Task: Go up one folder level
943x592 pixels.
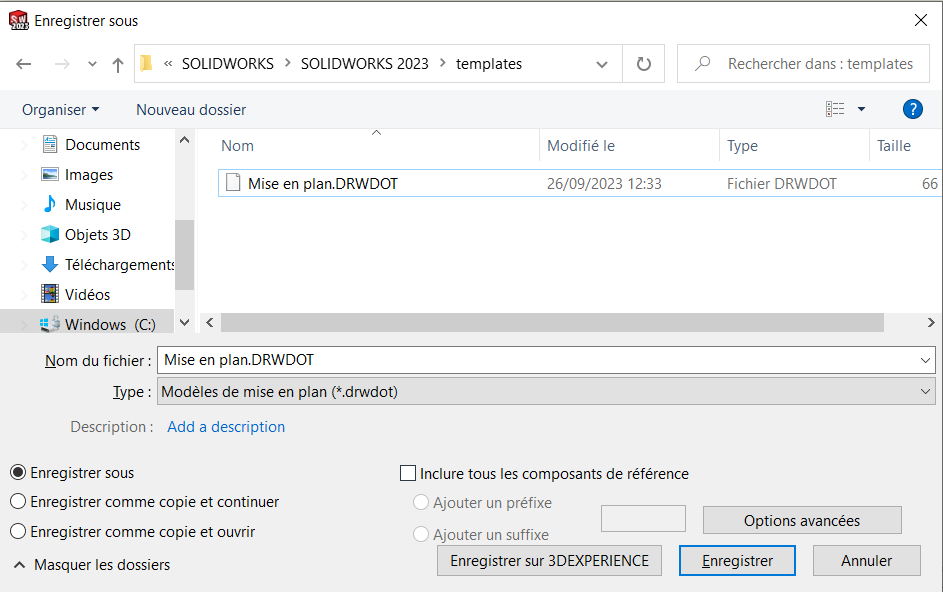Action: (x=118, y=64)
